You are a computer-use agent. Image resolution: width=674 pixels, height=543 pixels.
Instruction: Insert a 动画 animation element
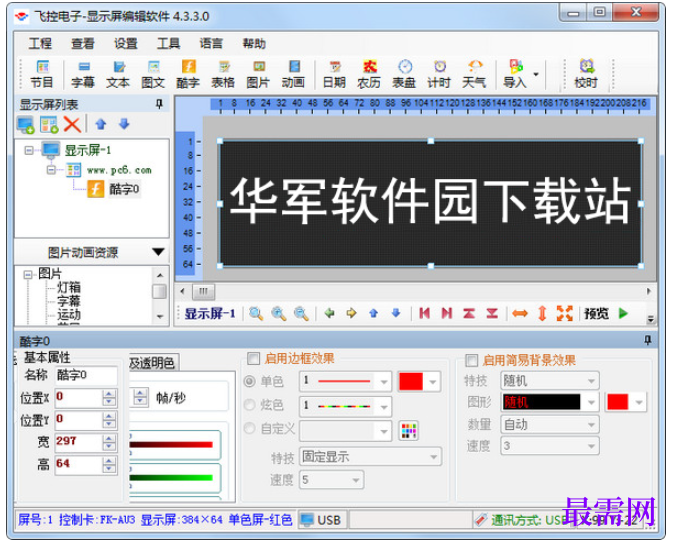coord(294,74)
